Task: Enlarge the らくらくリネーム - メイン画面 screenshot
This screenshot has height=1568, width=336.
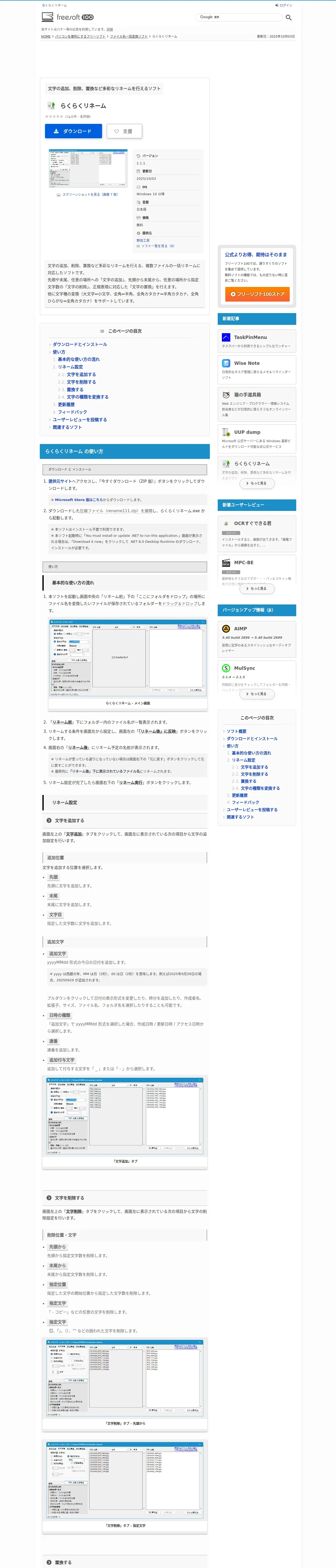Action: (x=128, y=658)
